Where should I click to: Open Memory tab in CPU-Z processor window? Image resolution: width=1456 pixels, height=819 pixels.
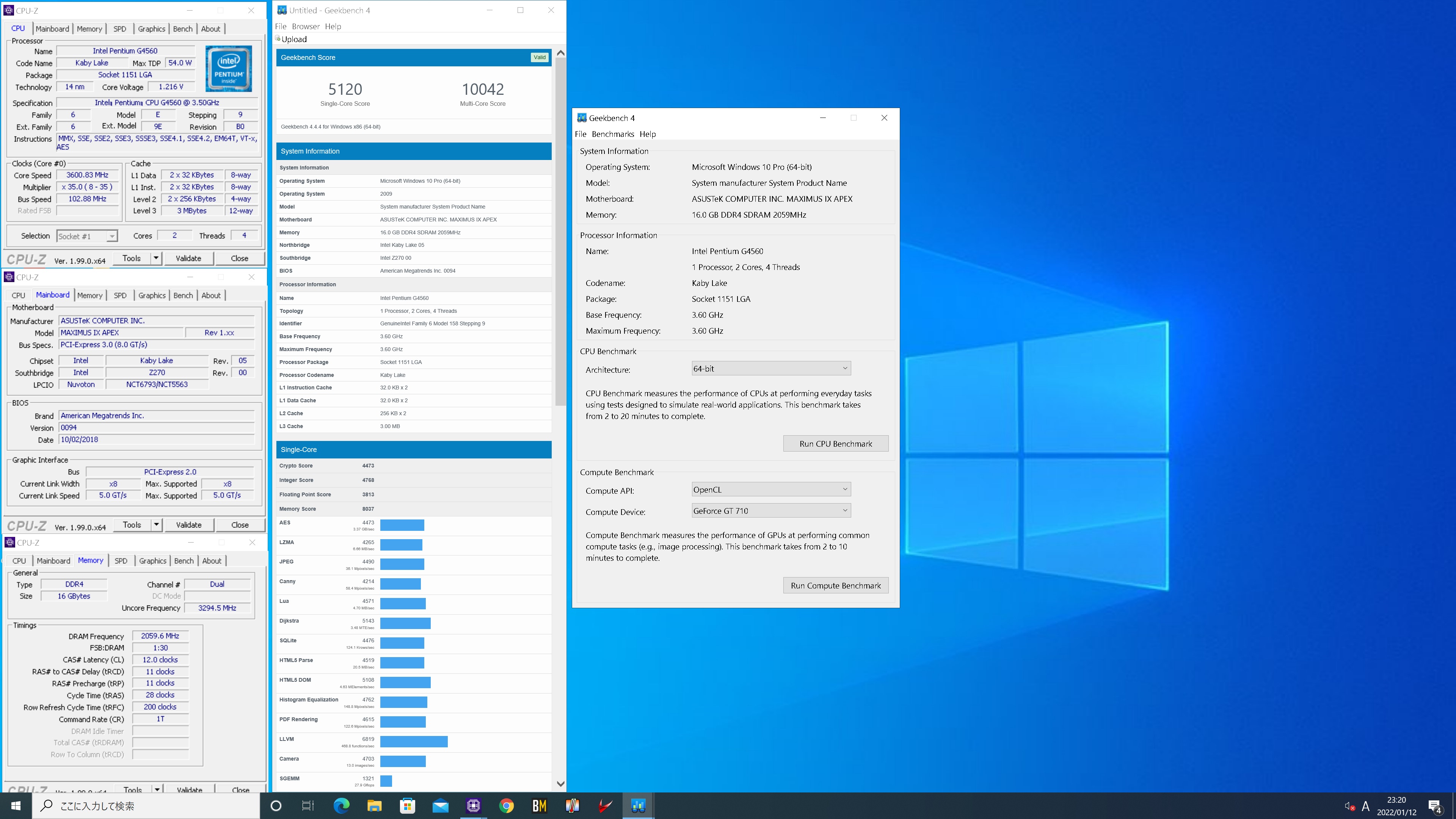89,29
